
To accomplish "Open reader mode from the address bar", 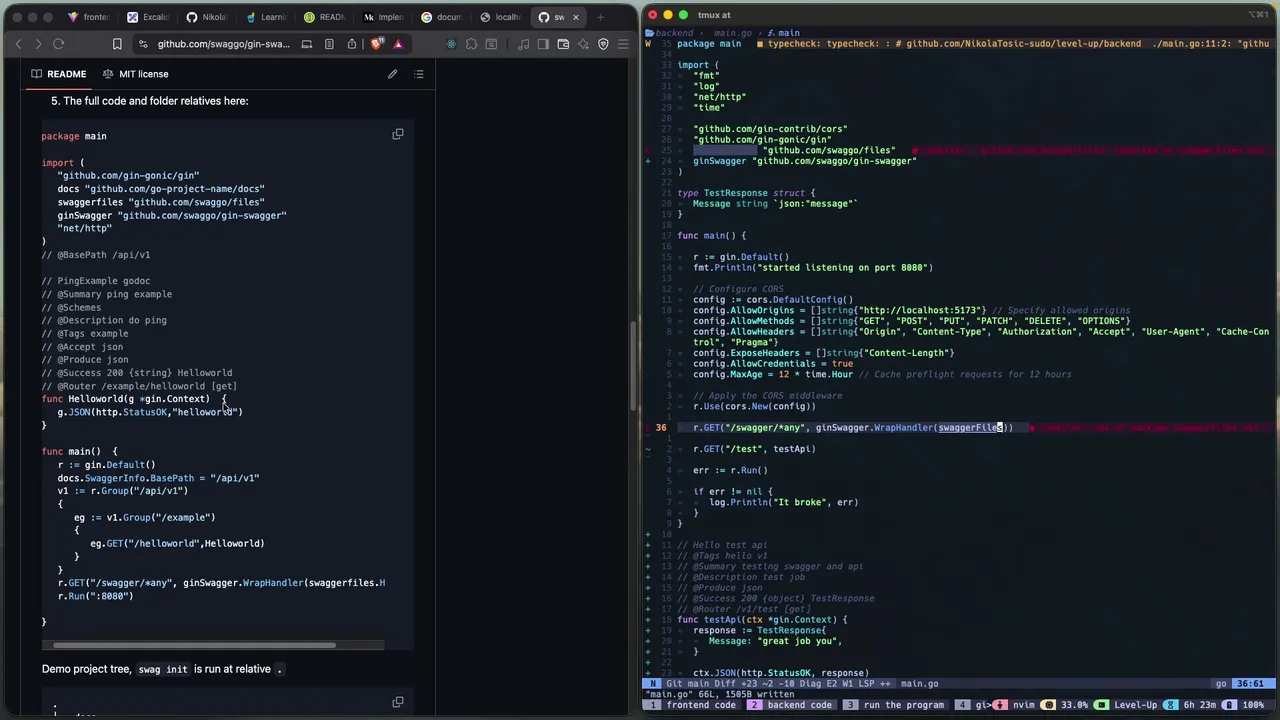I will coord(330,44).
